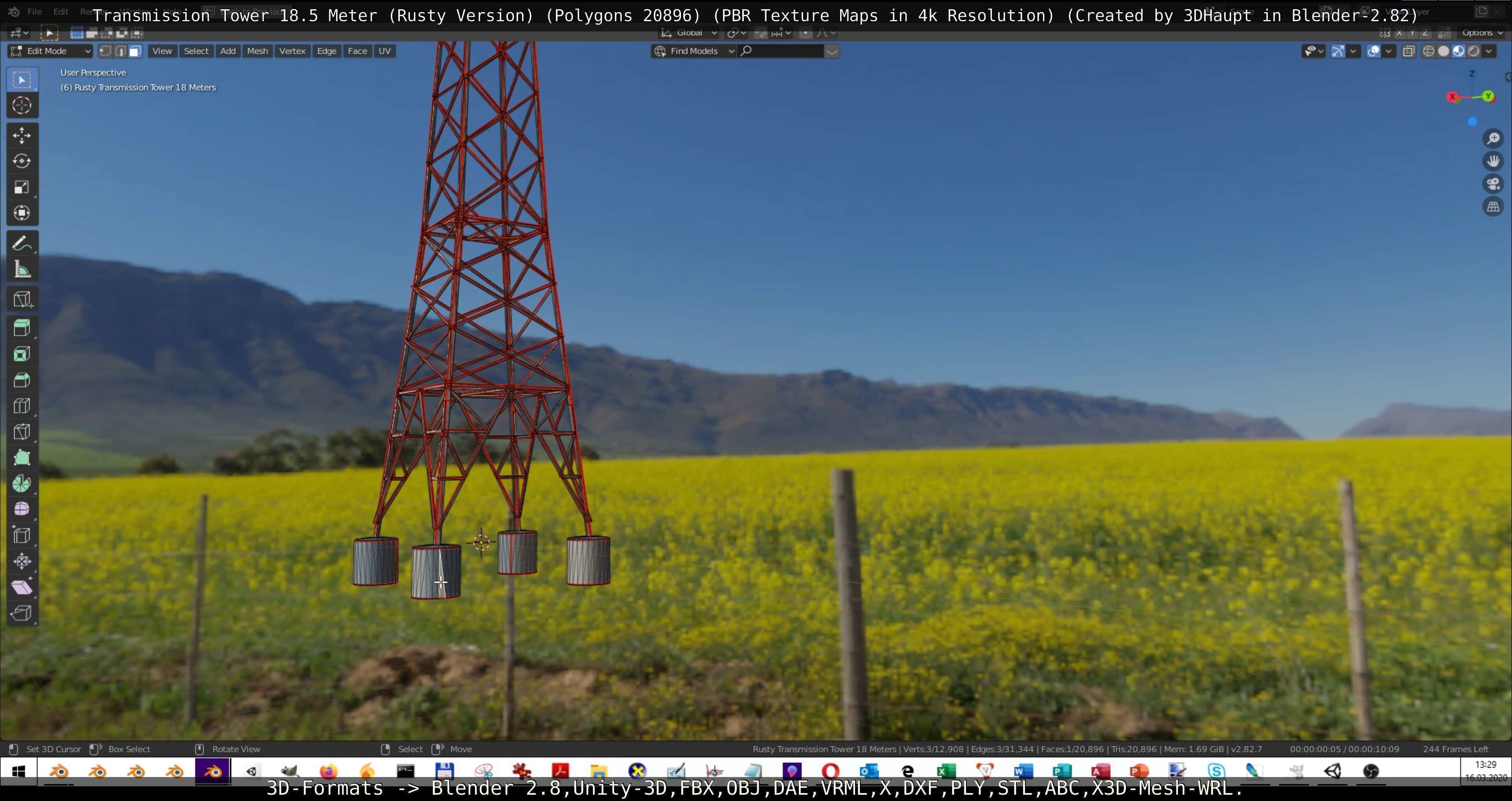Select the Select Box tool
1512x801 pixels.
(x=22, y=80)
